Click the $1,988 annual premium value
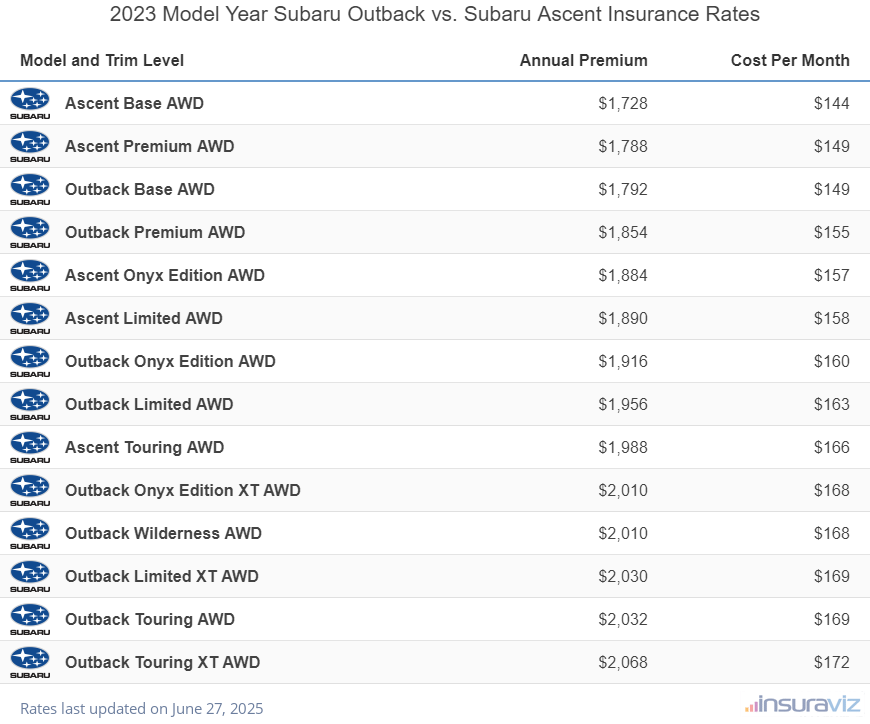Viewport: 870px width, 724px height. point(623,448)
